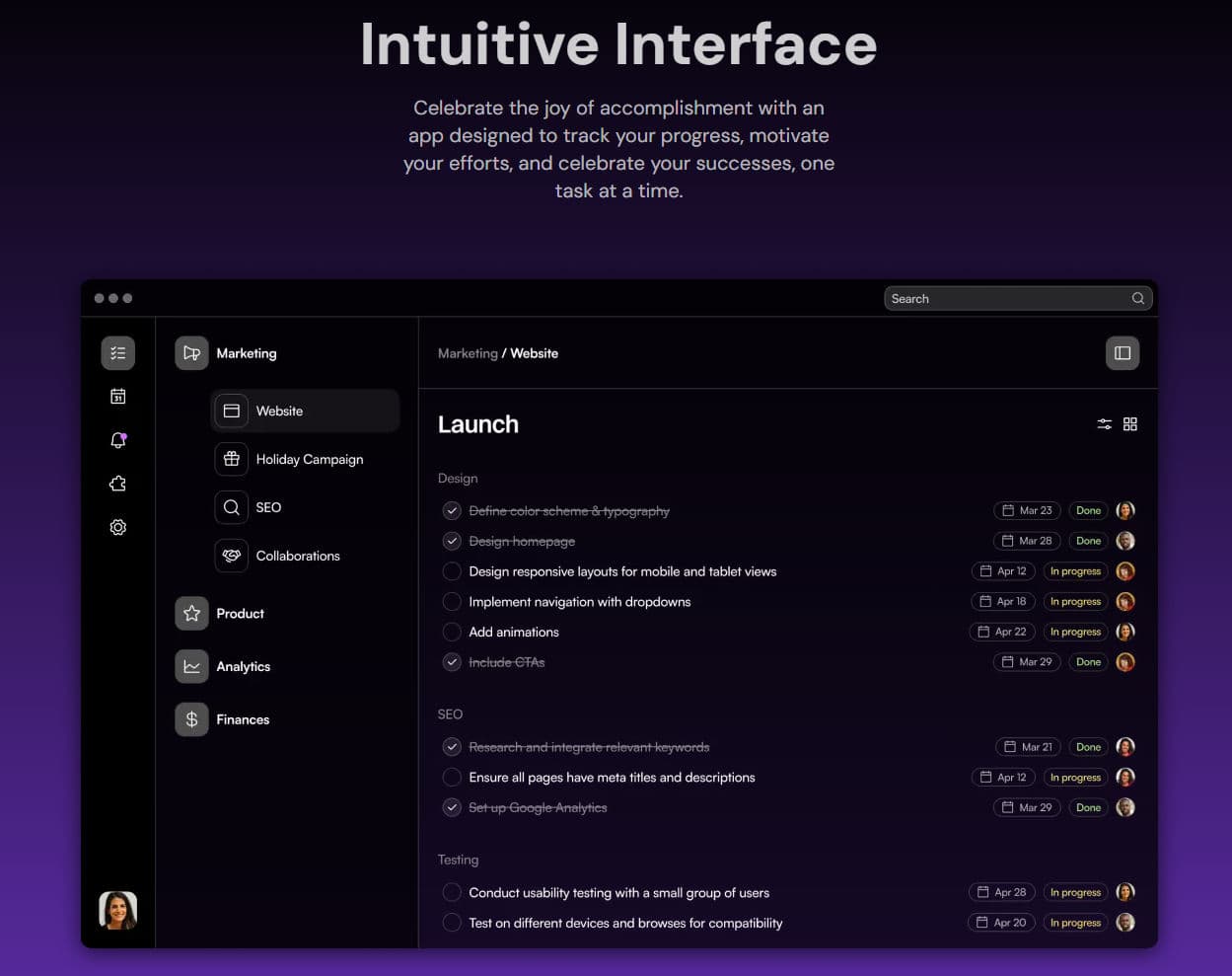Check the 'Add animations' task
The width and height of the screenshot is (1232, 976).
coord(452,633)
